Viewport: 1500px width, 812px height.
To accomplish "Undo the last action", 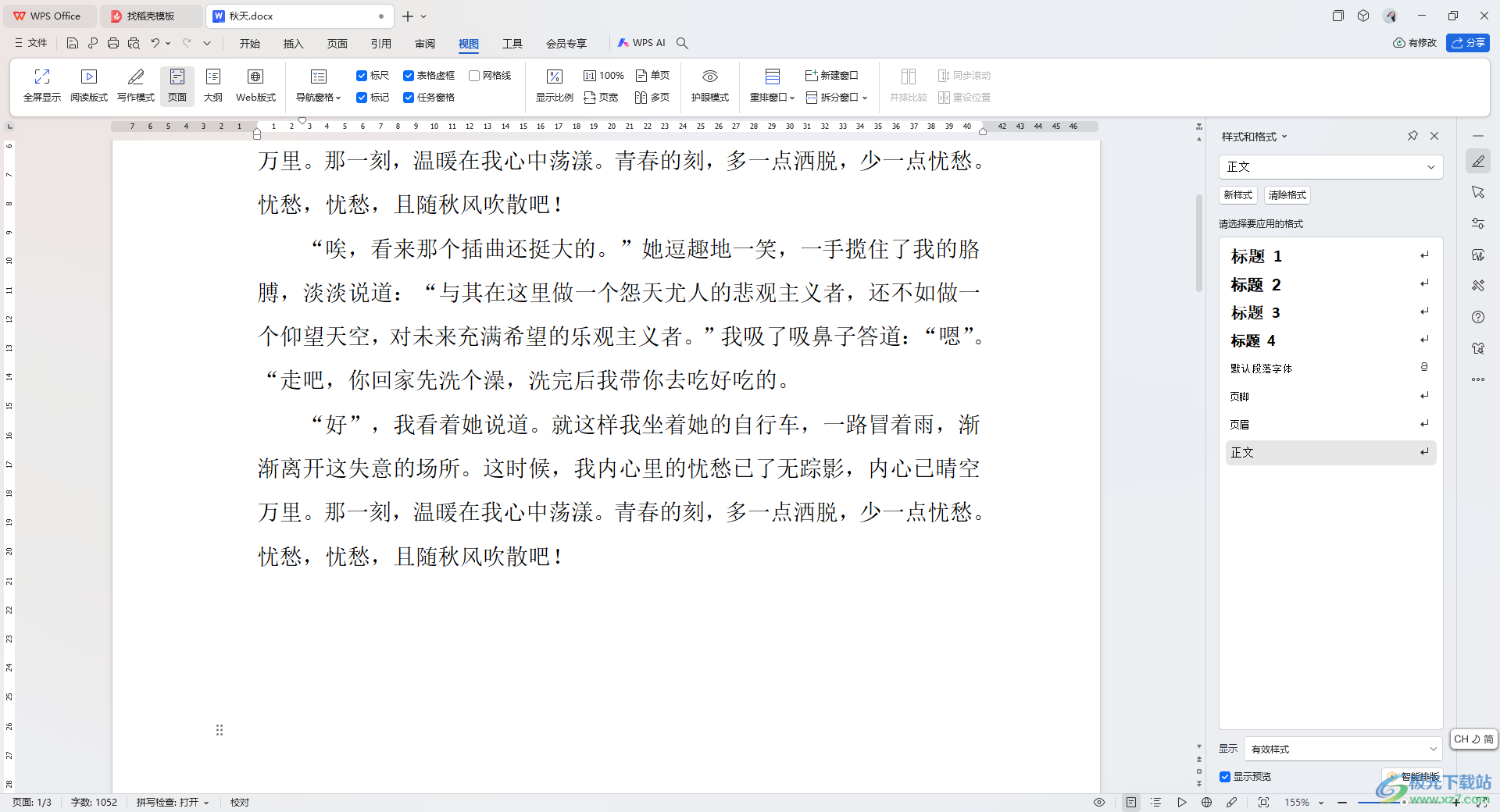I will (x=155, y=44).
